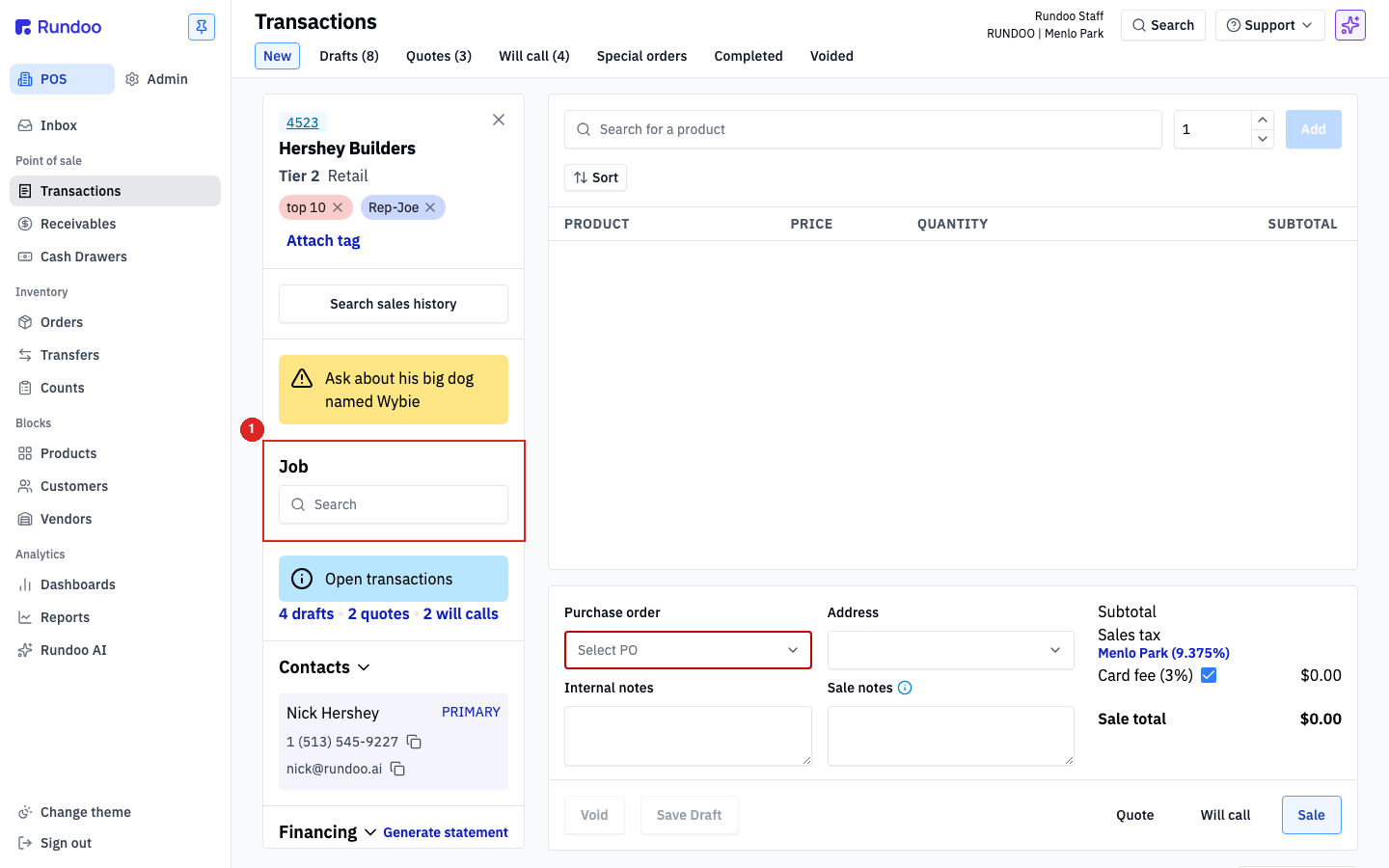Remove the 'Rep-Joe' tag
Screen dimensions: 1389x868
pos(430,207)
